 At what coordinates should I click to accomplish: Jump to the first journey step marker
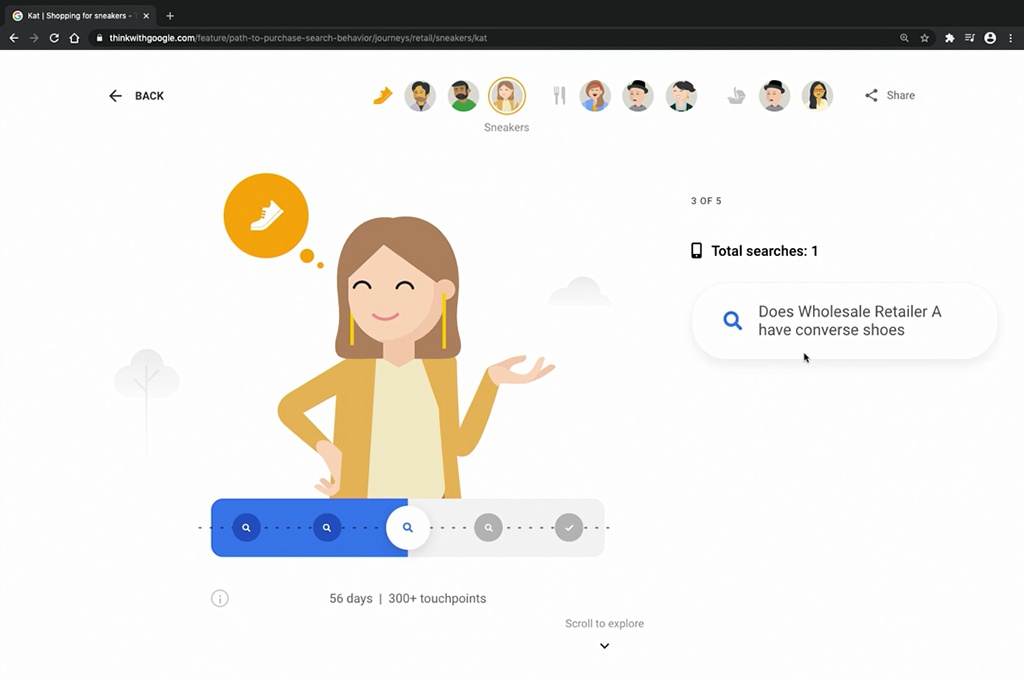pos(246,527)
